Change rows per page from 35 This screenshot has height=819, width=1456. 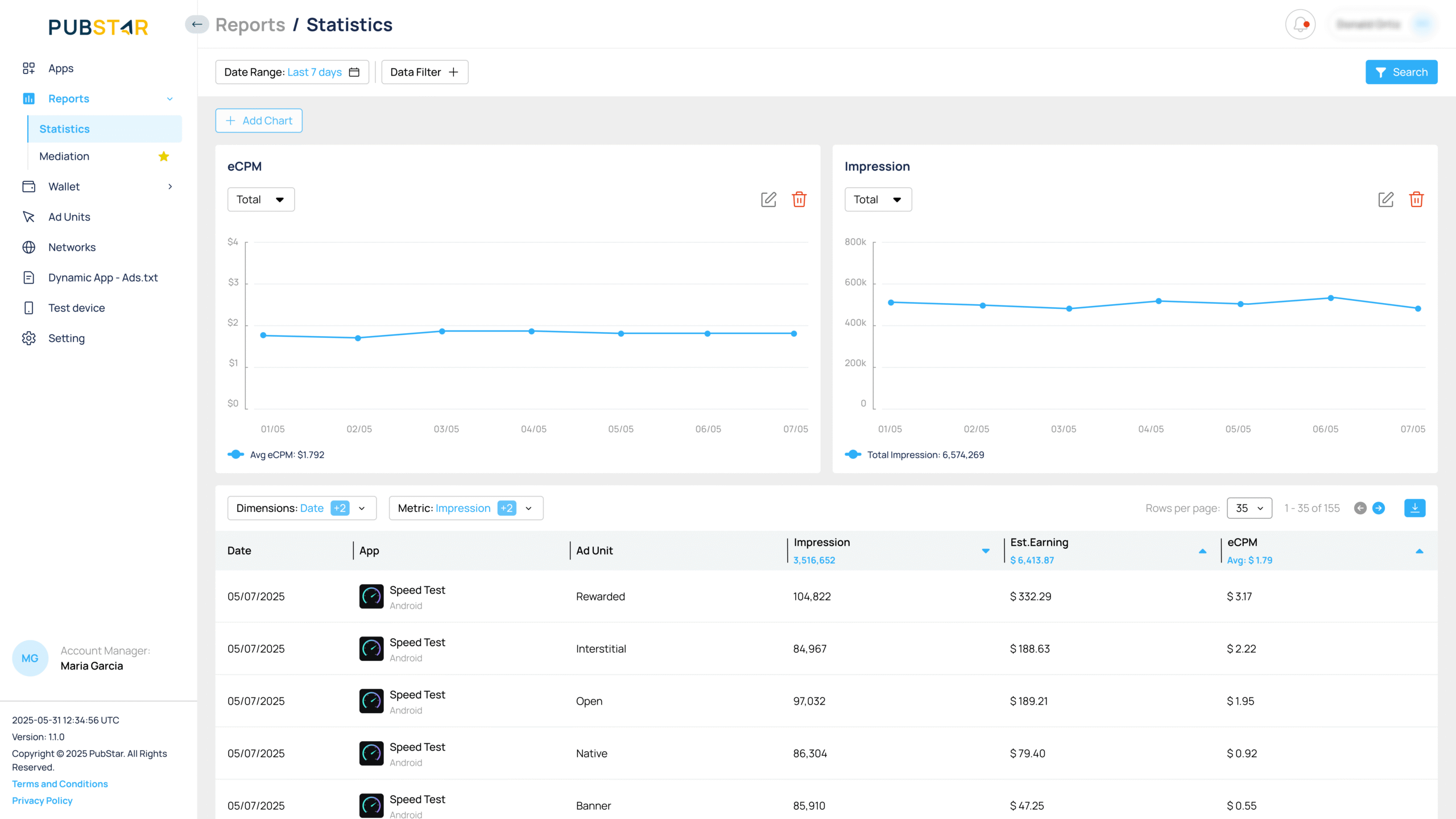[x=1249, y=508]
